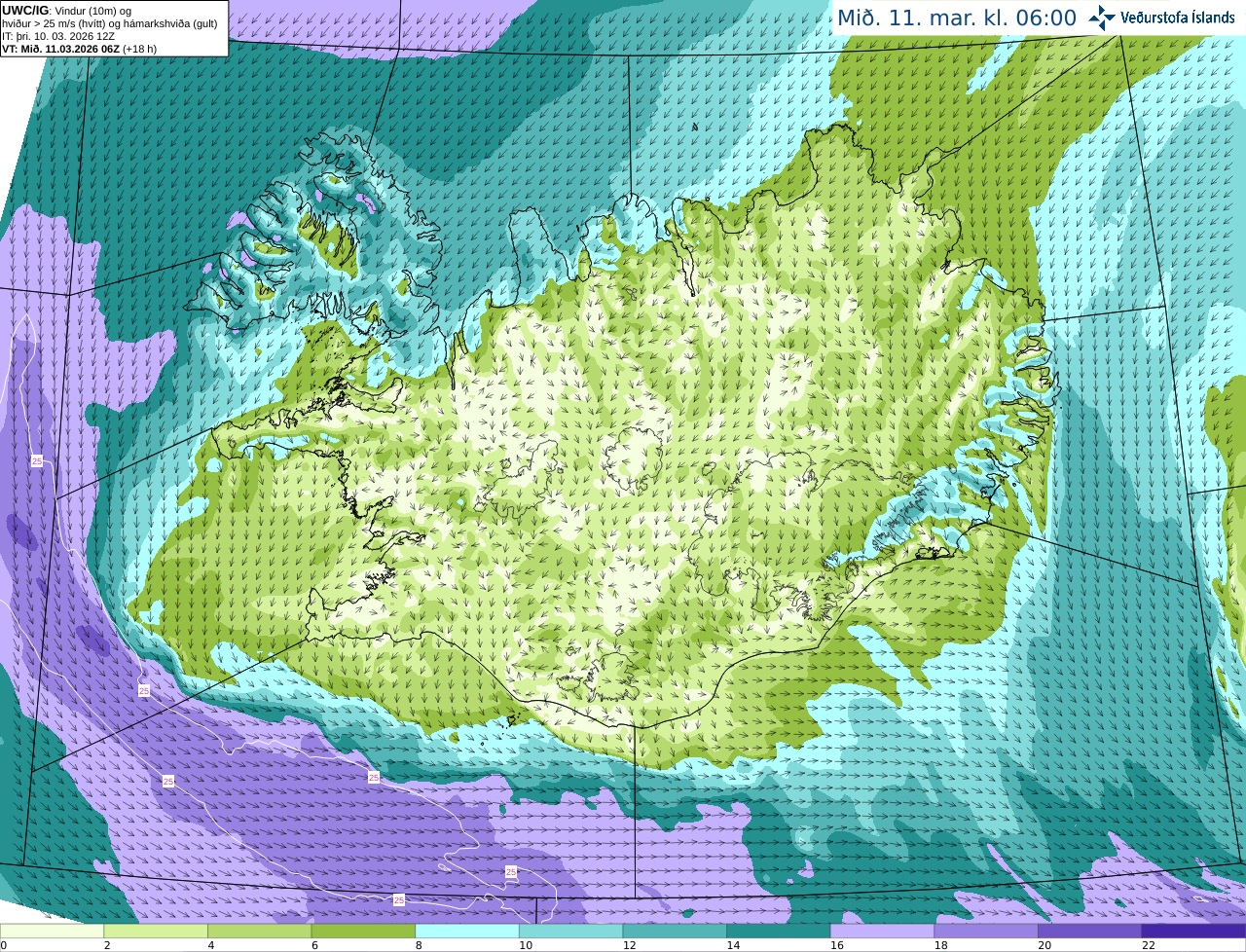Select the 20–22 m/s dark purple swatch
Image resolution: width=1246 pixels, height=952 pixels.
[x=1090, y=932]
